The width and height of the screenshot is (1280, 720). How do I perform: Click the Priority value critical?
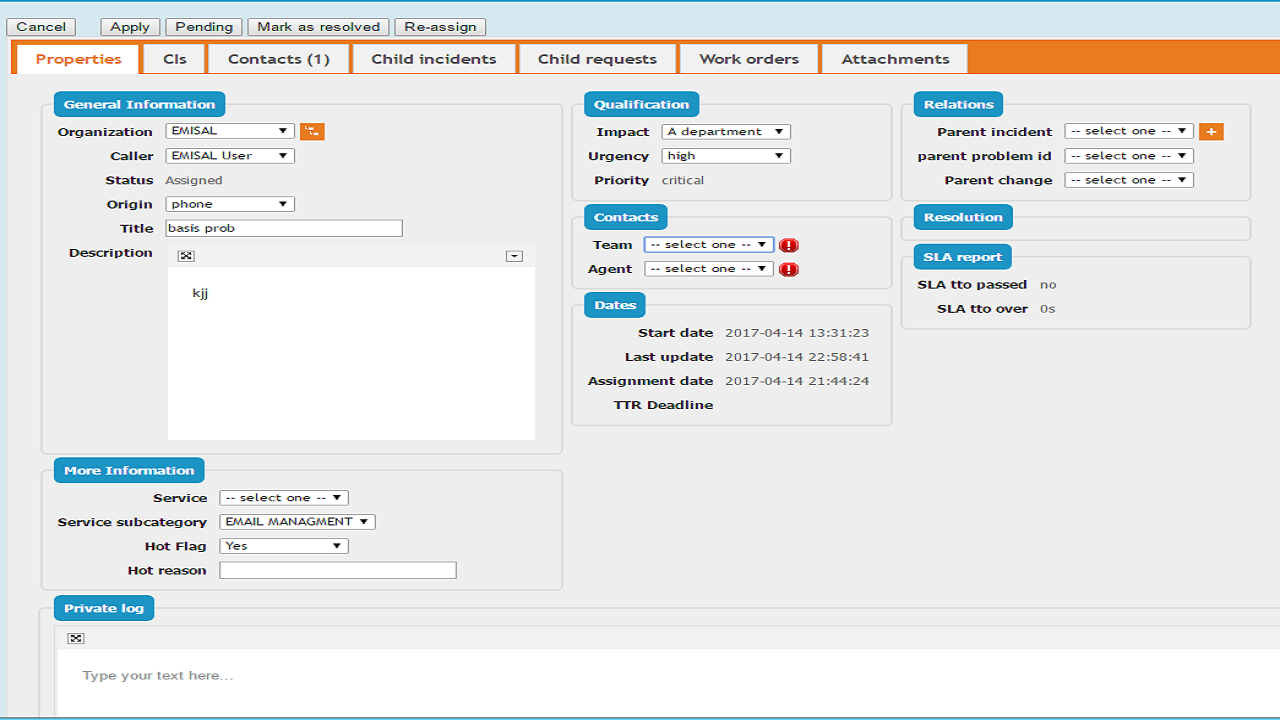(683, 180)
